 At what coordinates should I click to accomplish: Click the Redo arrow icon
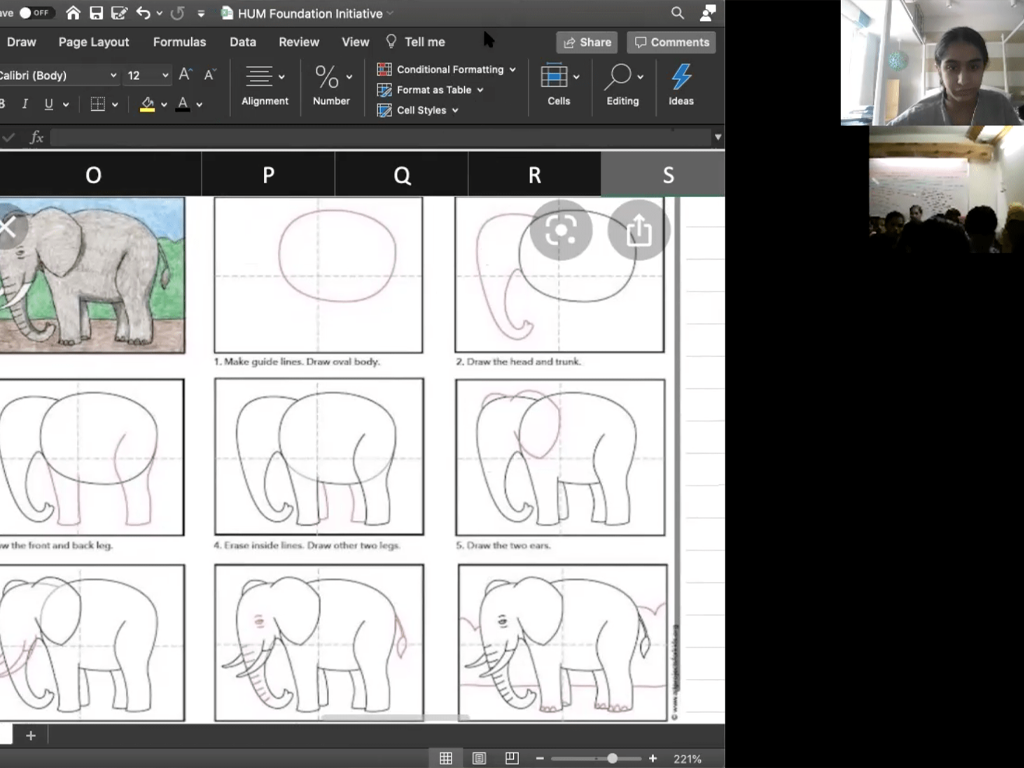[177, 13]
